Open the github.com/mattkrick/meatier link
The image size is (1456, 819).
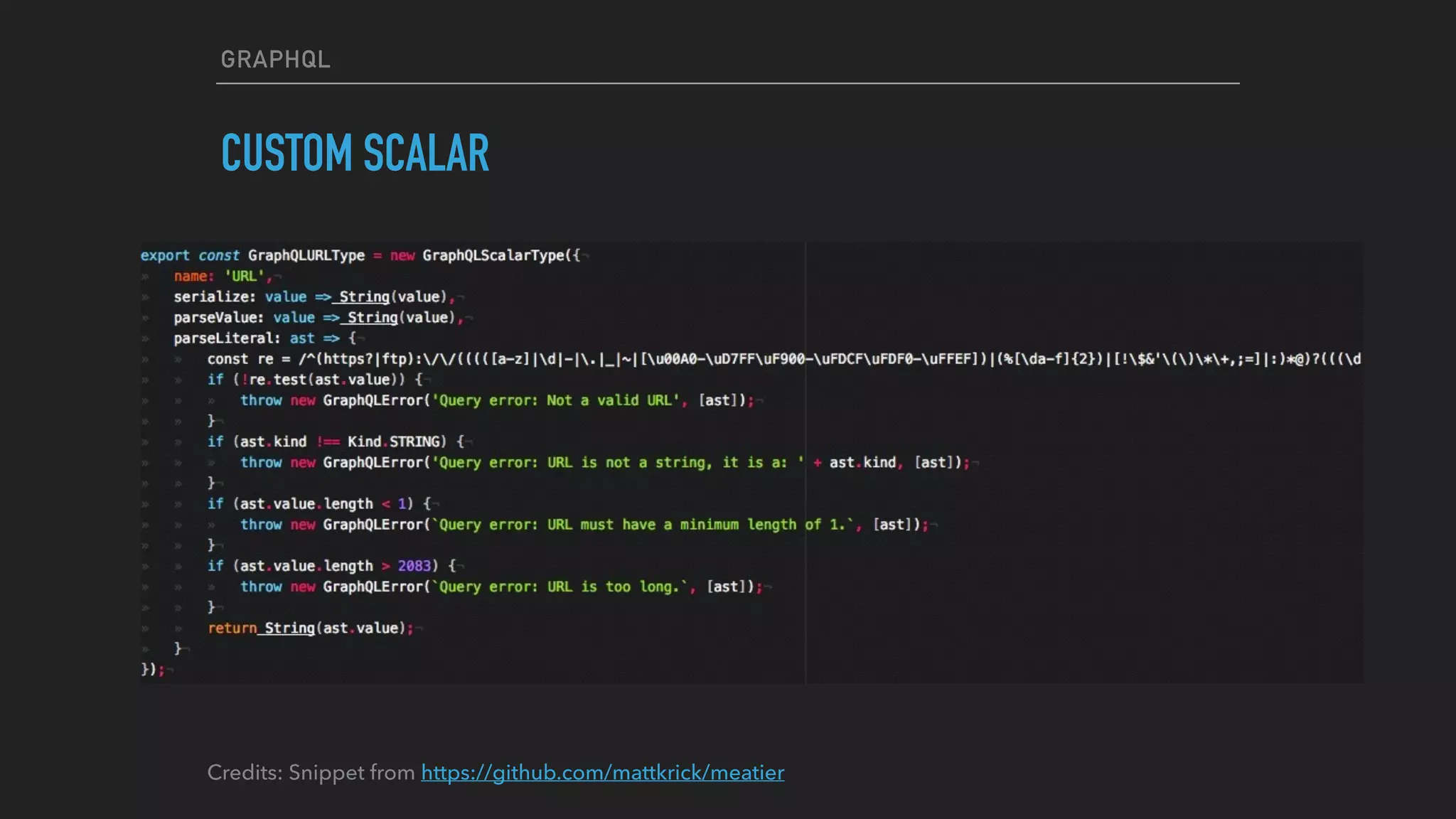click(602, 773)
